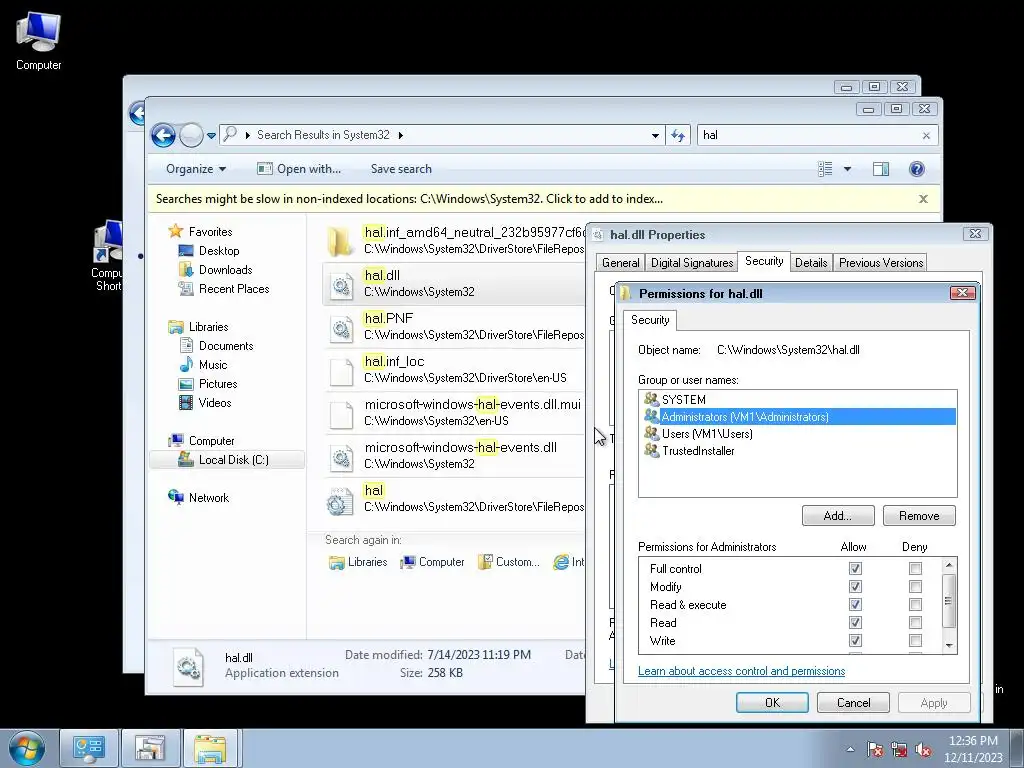Toggle the preview pane icon

(880, 168)
